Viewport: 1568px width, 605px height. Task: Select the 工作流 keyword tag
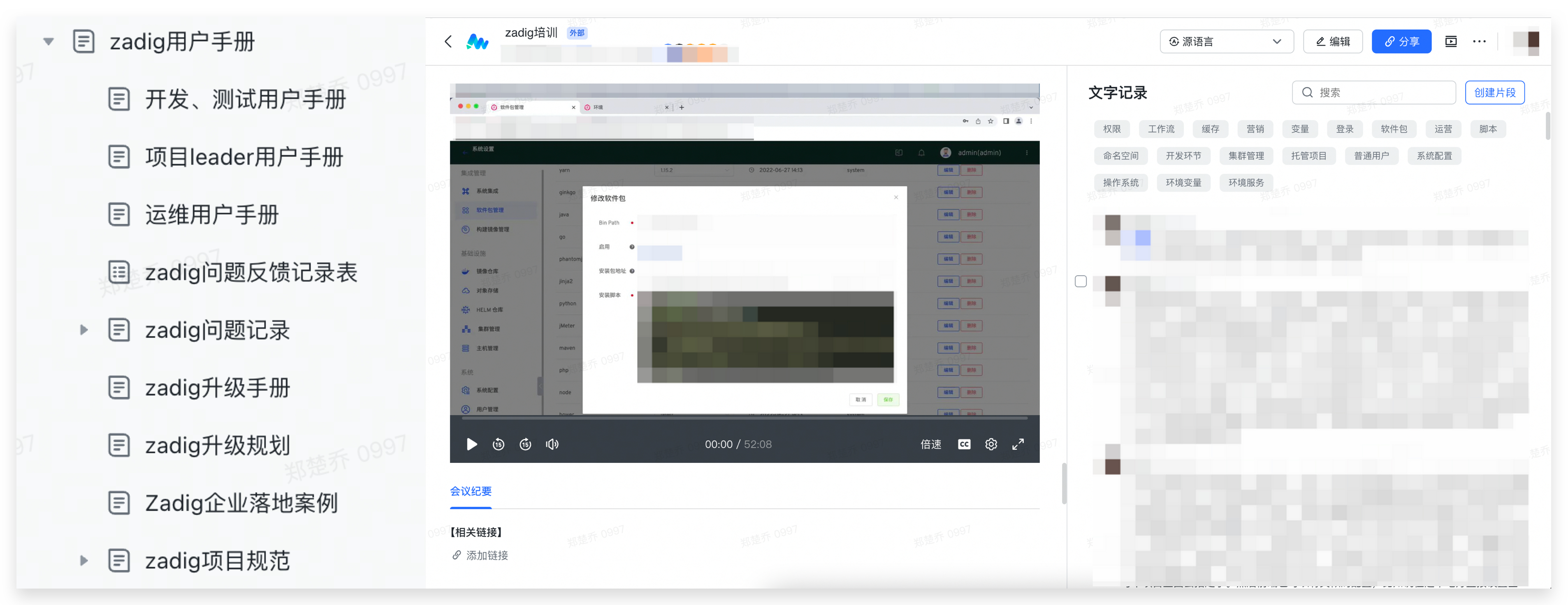tap(1161, 129)
